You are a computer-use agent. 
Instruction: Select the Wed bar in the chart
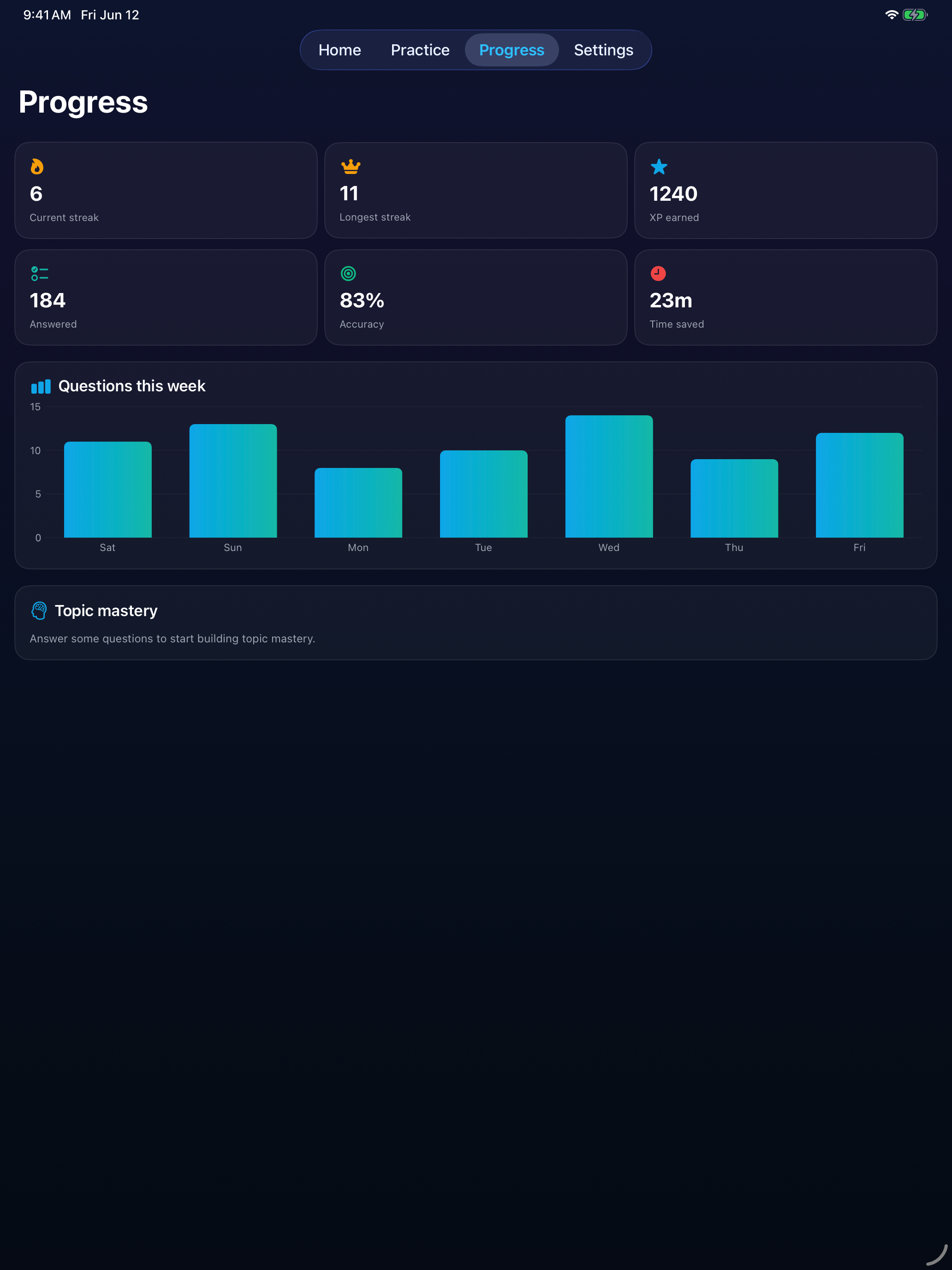coord(609,477)
